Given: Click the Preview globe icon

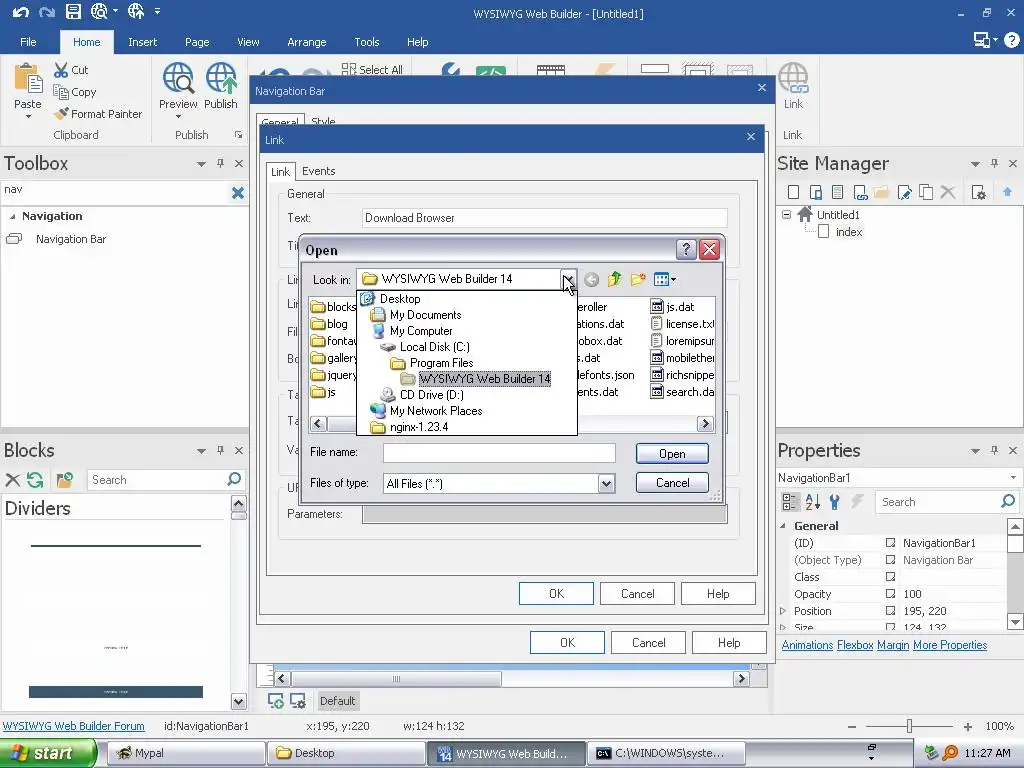Looking at the screenshot, I should [x=178, y=79].
